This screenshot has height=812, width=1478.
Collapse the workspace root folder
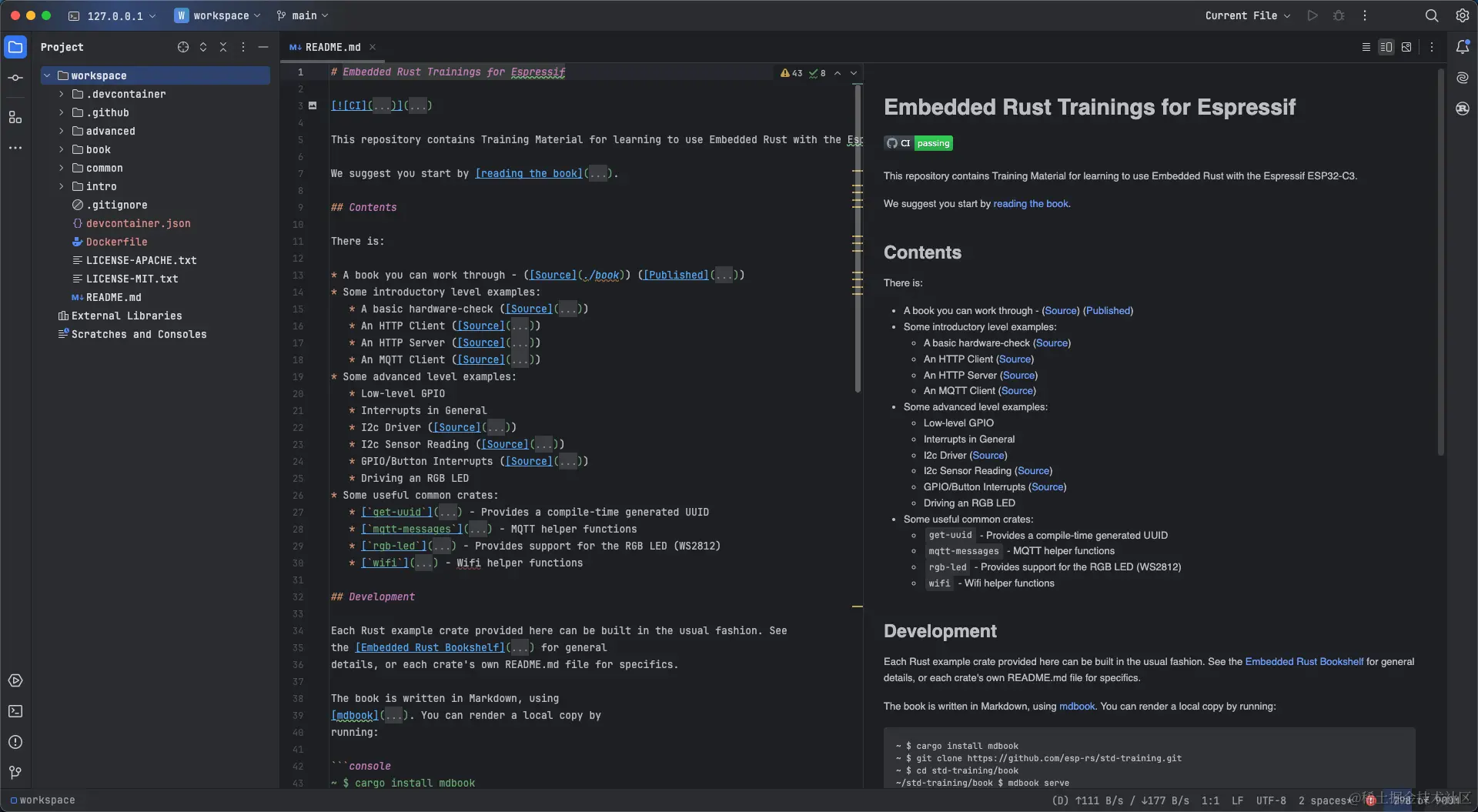[48, 75]
